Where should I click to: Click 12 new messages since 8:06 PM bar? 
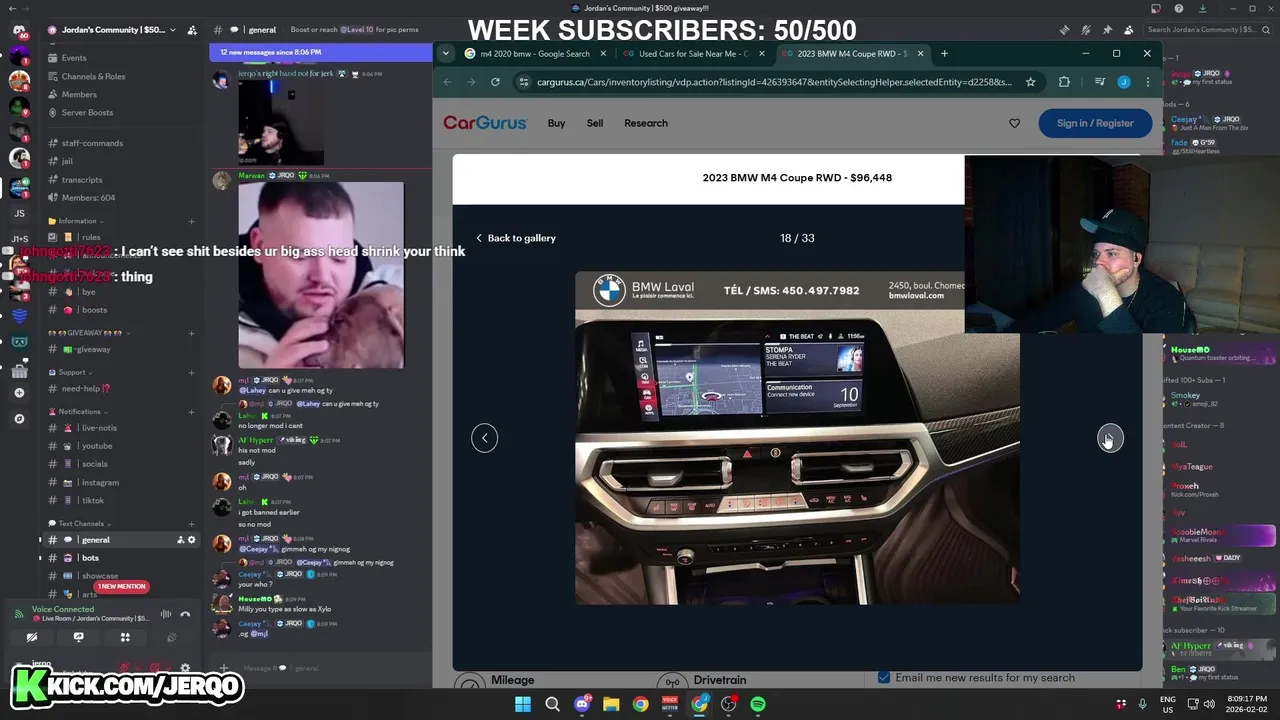pyautogui.click(x=320, y=52)
